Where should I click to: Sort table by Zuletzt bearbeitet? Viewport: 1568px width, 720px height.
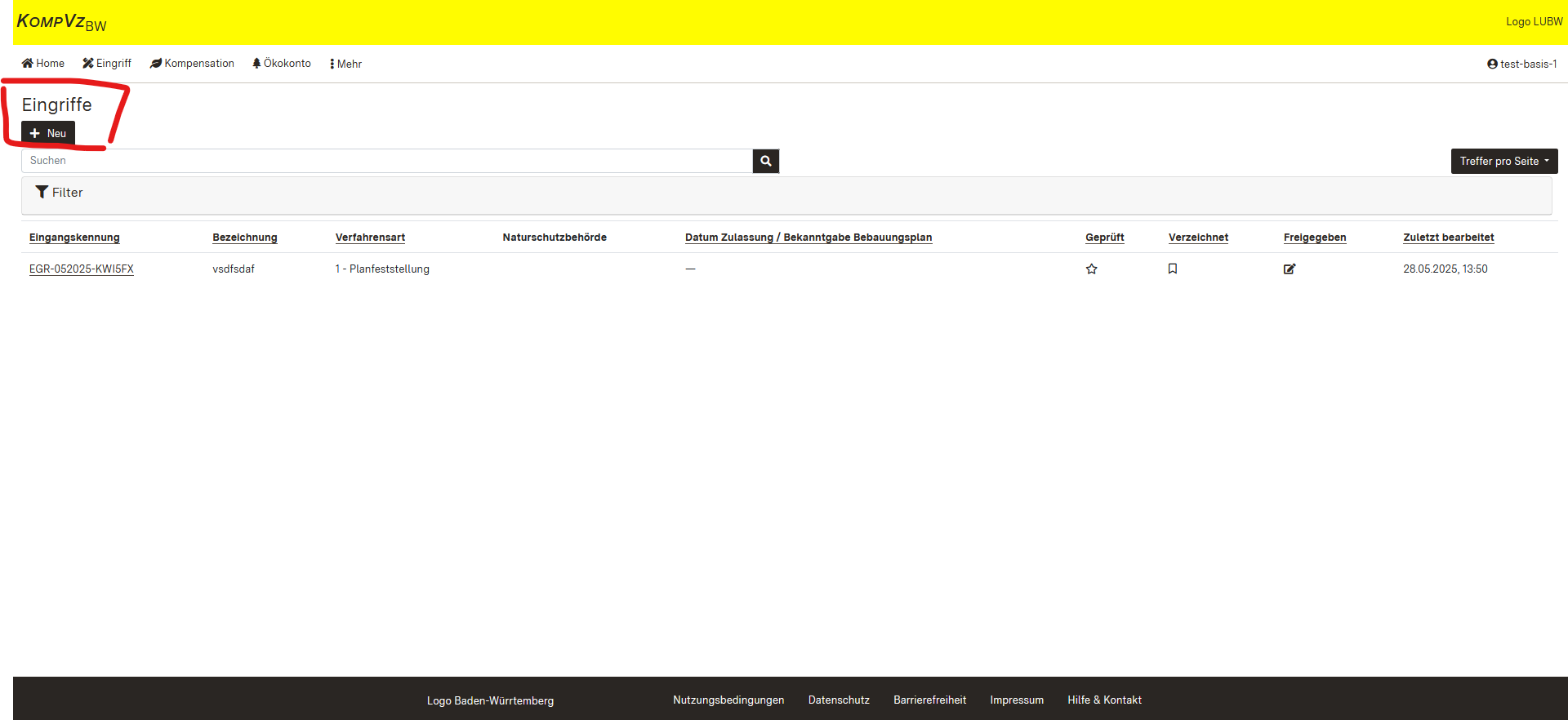point(1448,238)
